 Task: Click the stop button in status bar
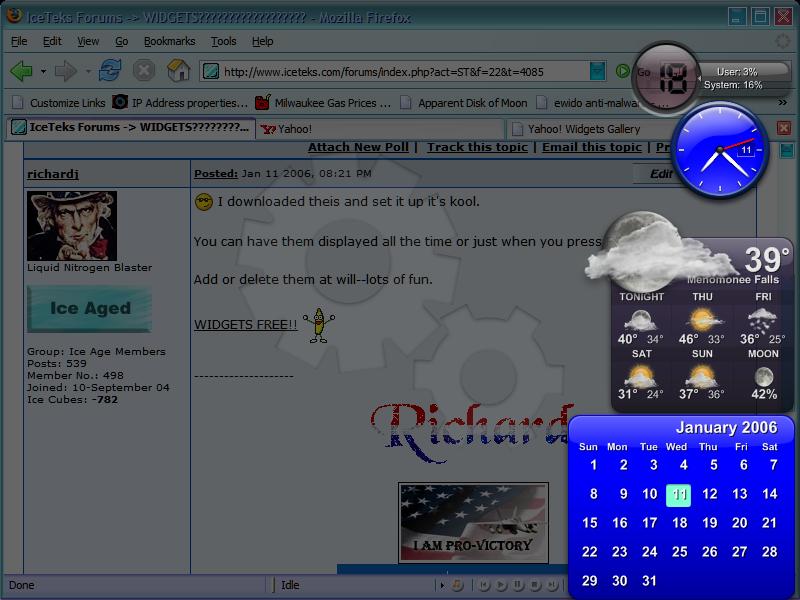pyautogui.click(x=535, y=585)
